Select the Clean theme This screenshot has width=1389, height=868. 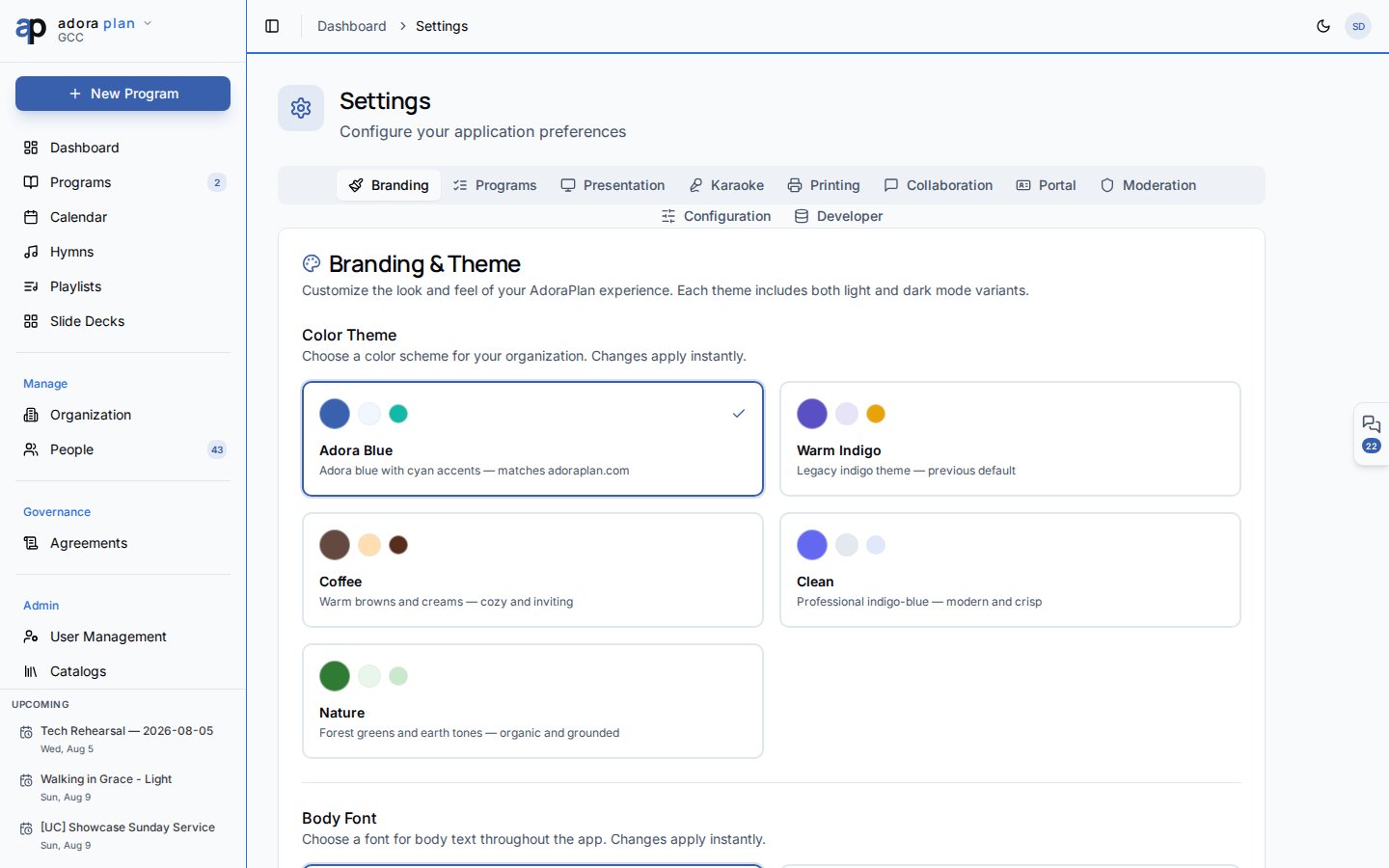point(1010,570)
